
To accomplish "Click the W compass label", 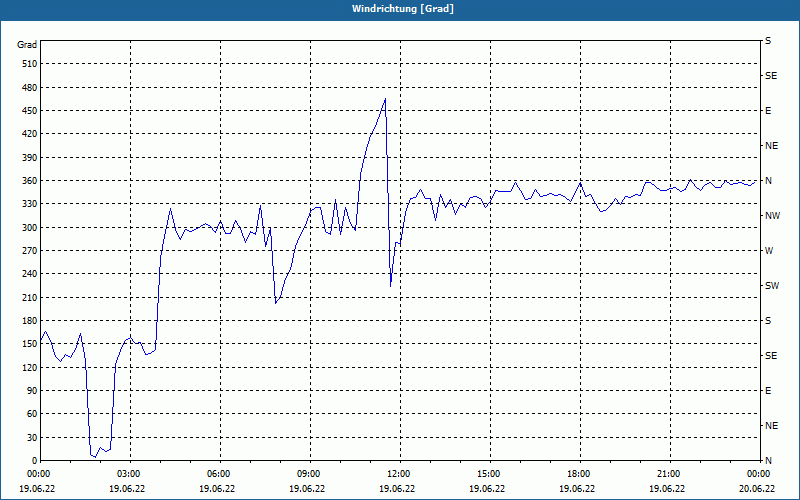I will click(769, 251).
